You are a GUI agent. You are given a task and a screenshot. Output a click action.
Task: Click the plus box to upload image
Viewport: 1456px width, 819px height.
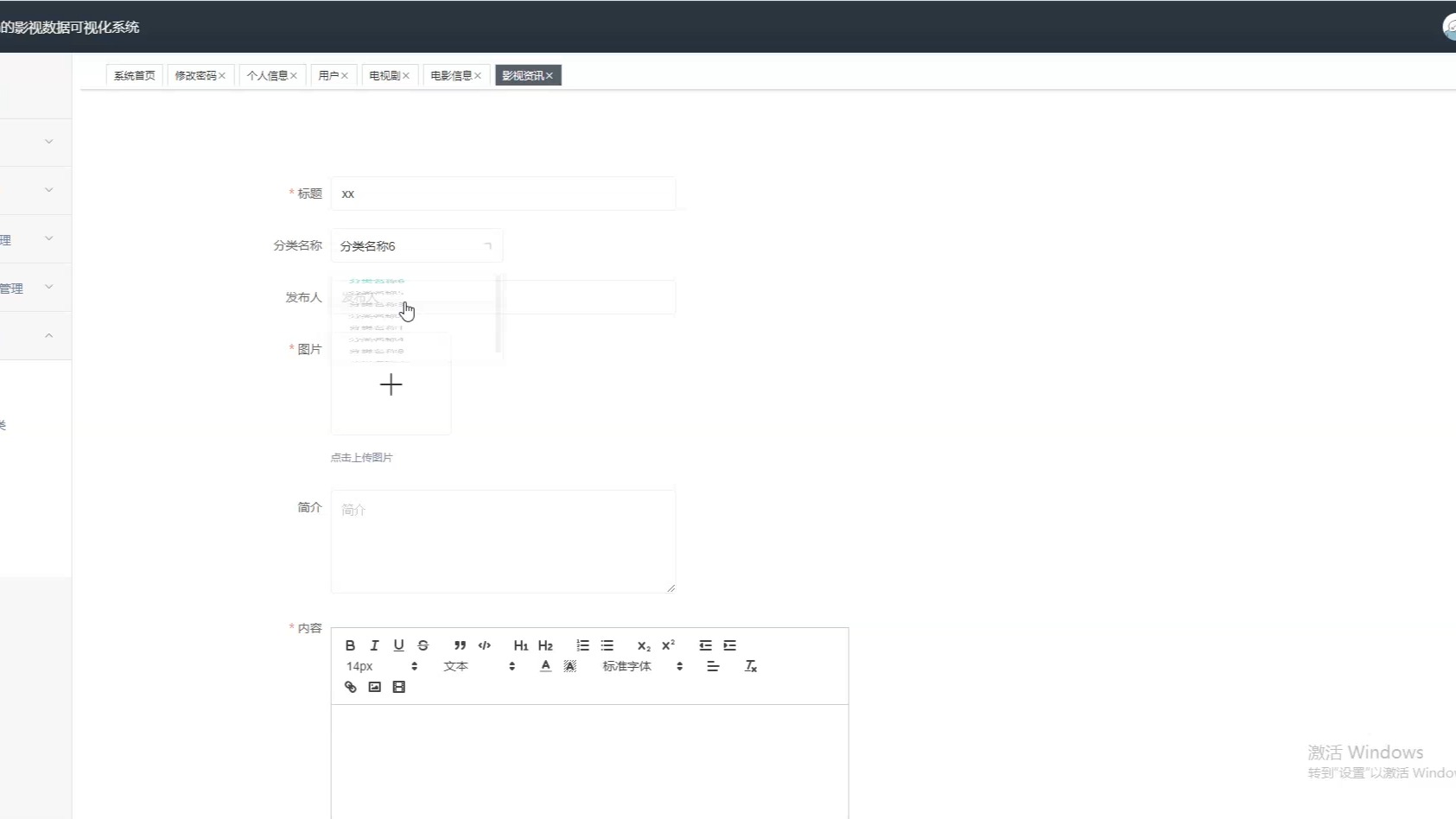391,384
